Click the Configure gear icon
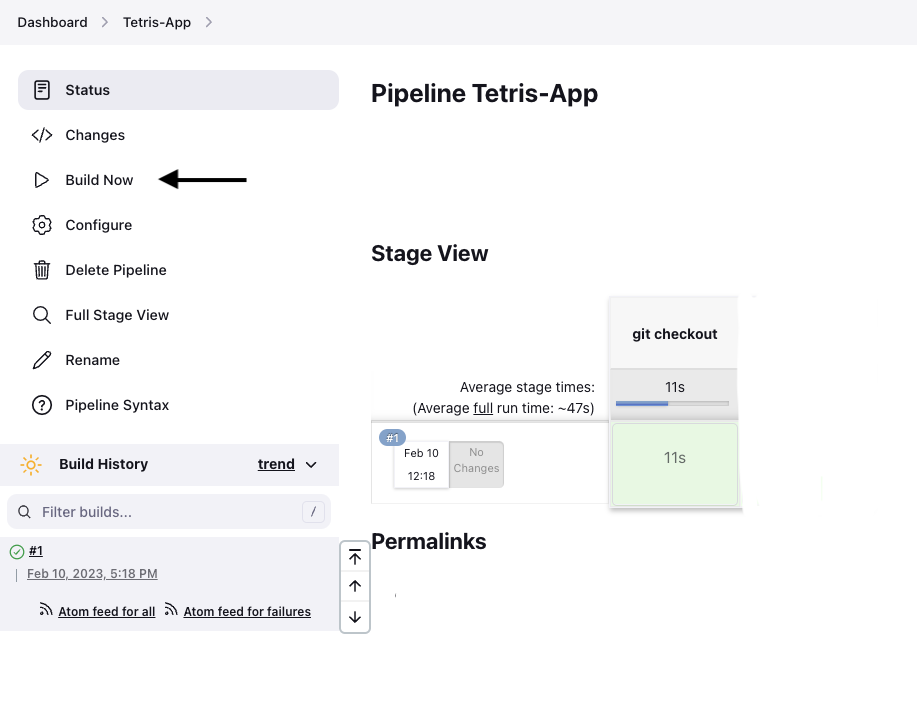 pos(42,225)
